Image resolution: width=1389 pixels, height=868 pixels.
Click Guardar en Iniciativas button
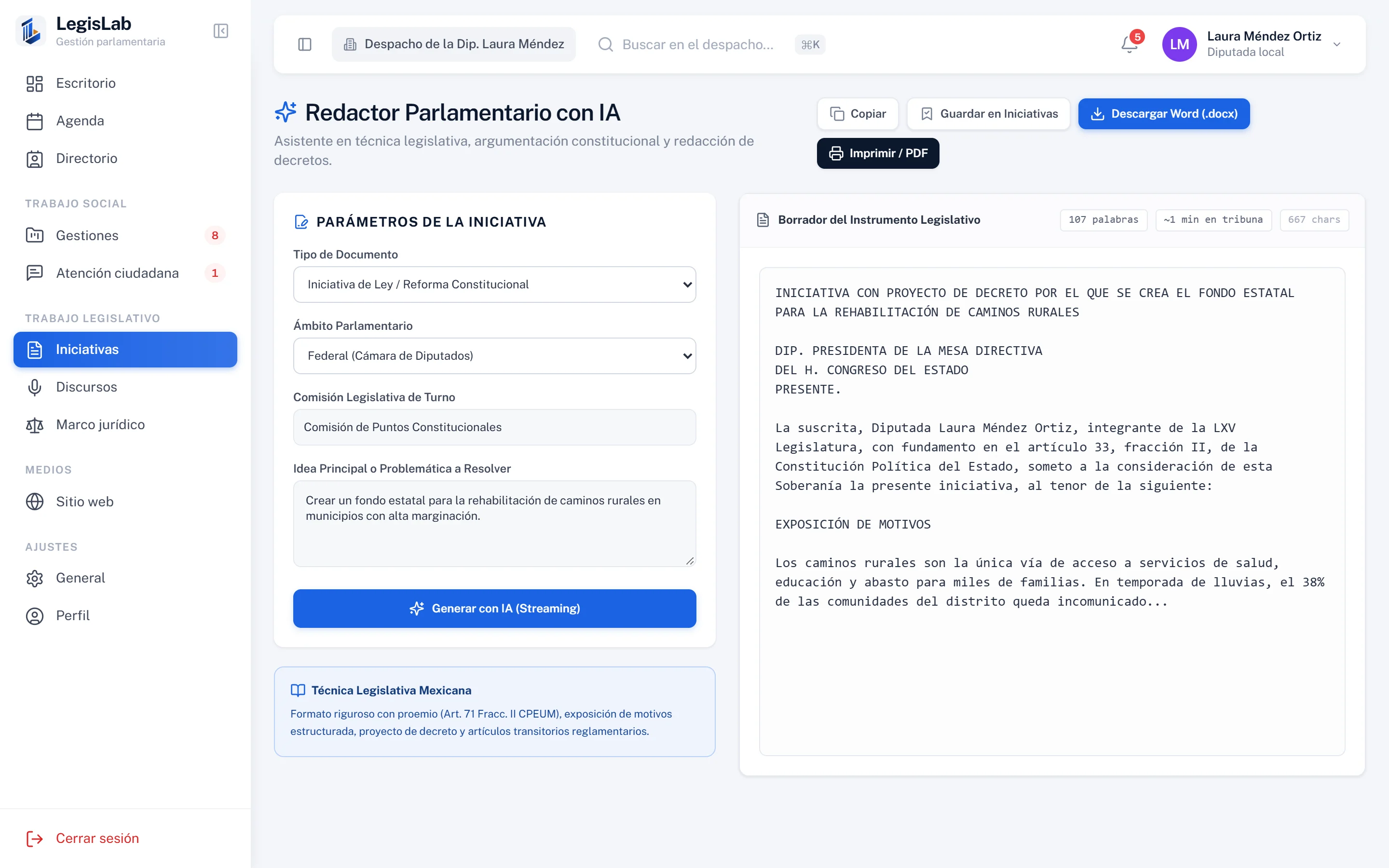[x=988, y=114]
